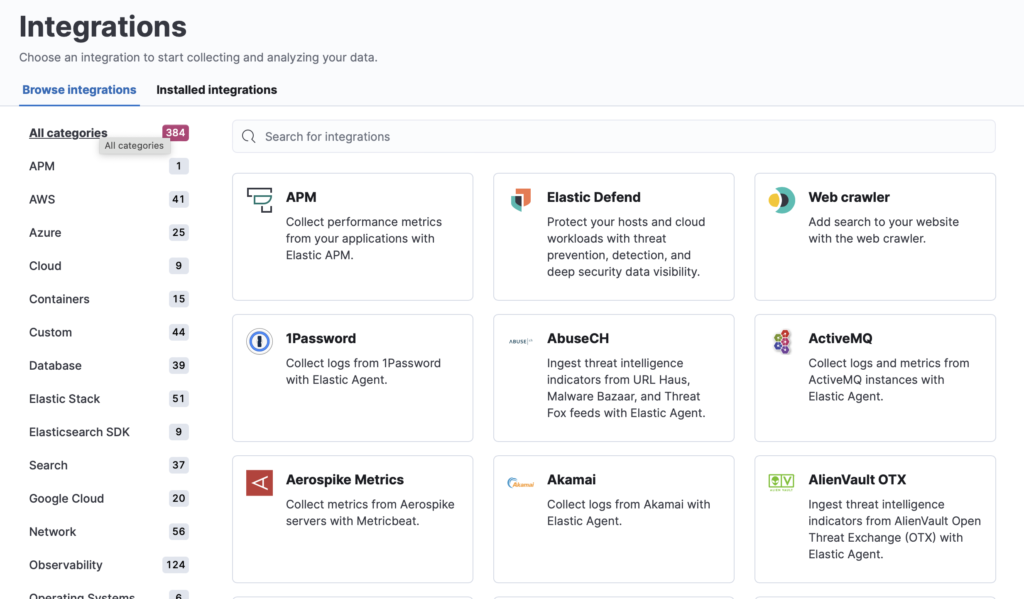The height and width of the screenshot is (599, 1024).
Task: Select the Elastic Defend shield icon
Action: (521, 199)
